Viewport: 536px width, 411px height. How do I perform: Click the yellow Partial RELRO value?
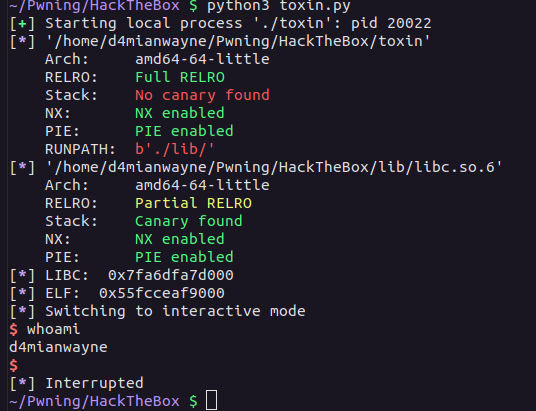click(x=193, y=203)
